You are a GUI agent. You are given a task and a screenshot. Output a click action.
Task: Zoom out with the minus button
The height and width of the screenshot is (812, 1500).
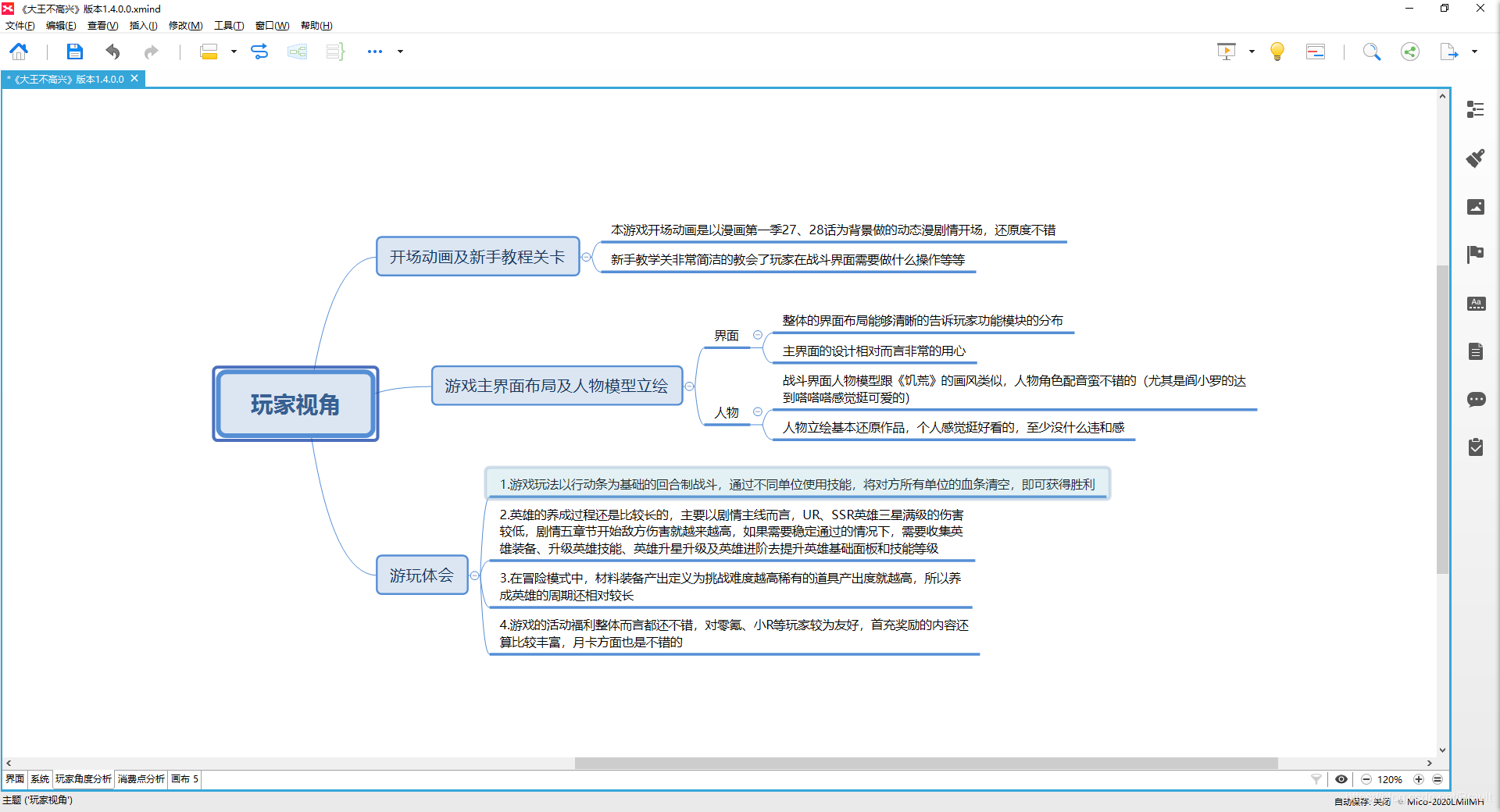[x=1366, y=779]
